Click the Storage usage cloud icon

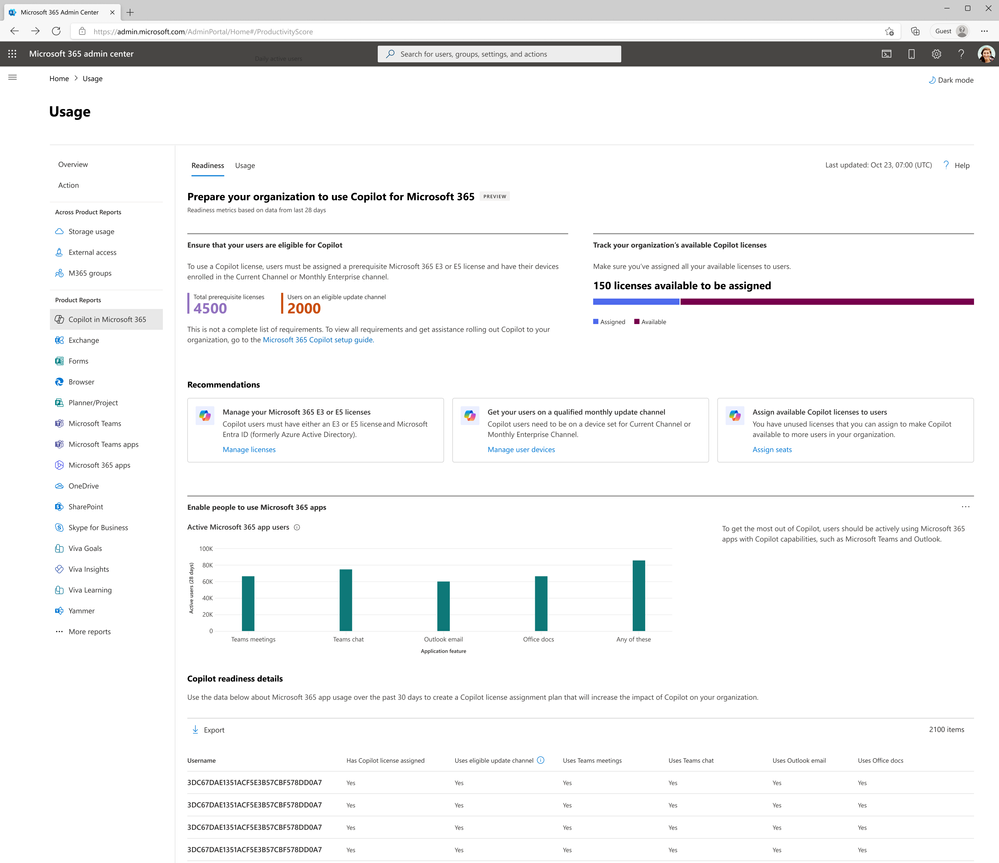pos(59,232)
